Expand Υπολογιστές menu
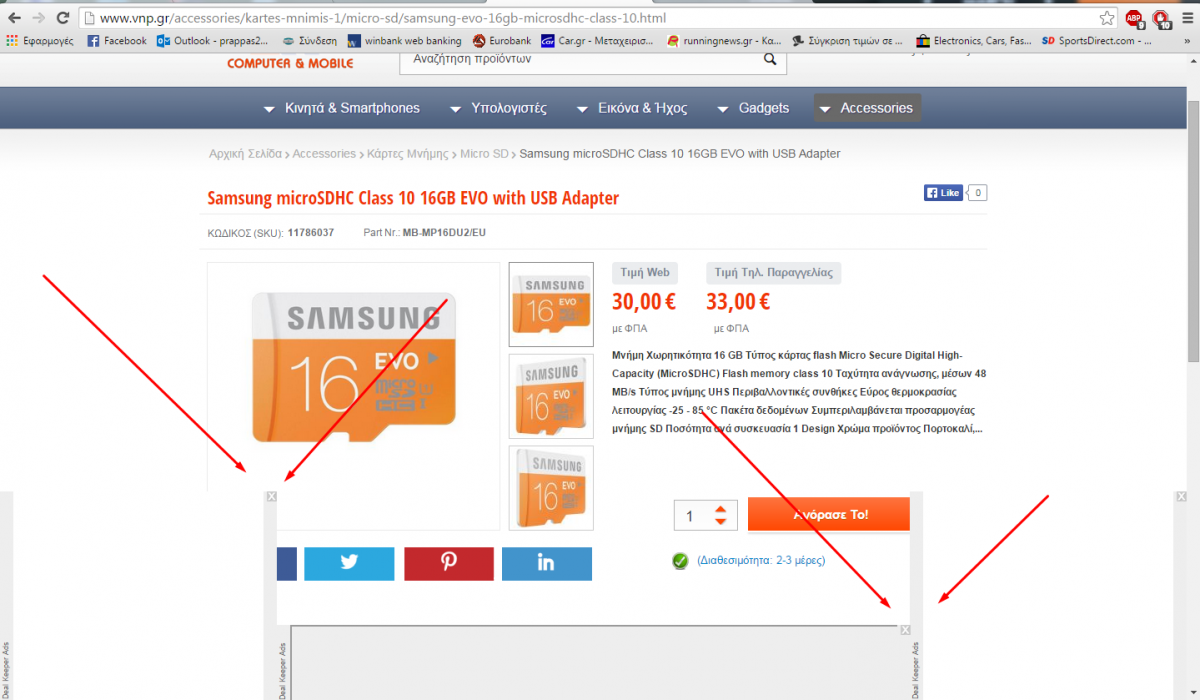Image resolution: width=1200 pixels, height=700 pixels. (x=497, y=108)
